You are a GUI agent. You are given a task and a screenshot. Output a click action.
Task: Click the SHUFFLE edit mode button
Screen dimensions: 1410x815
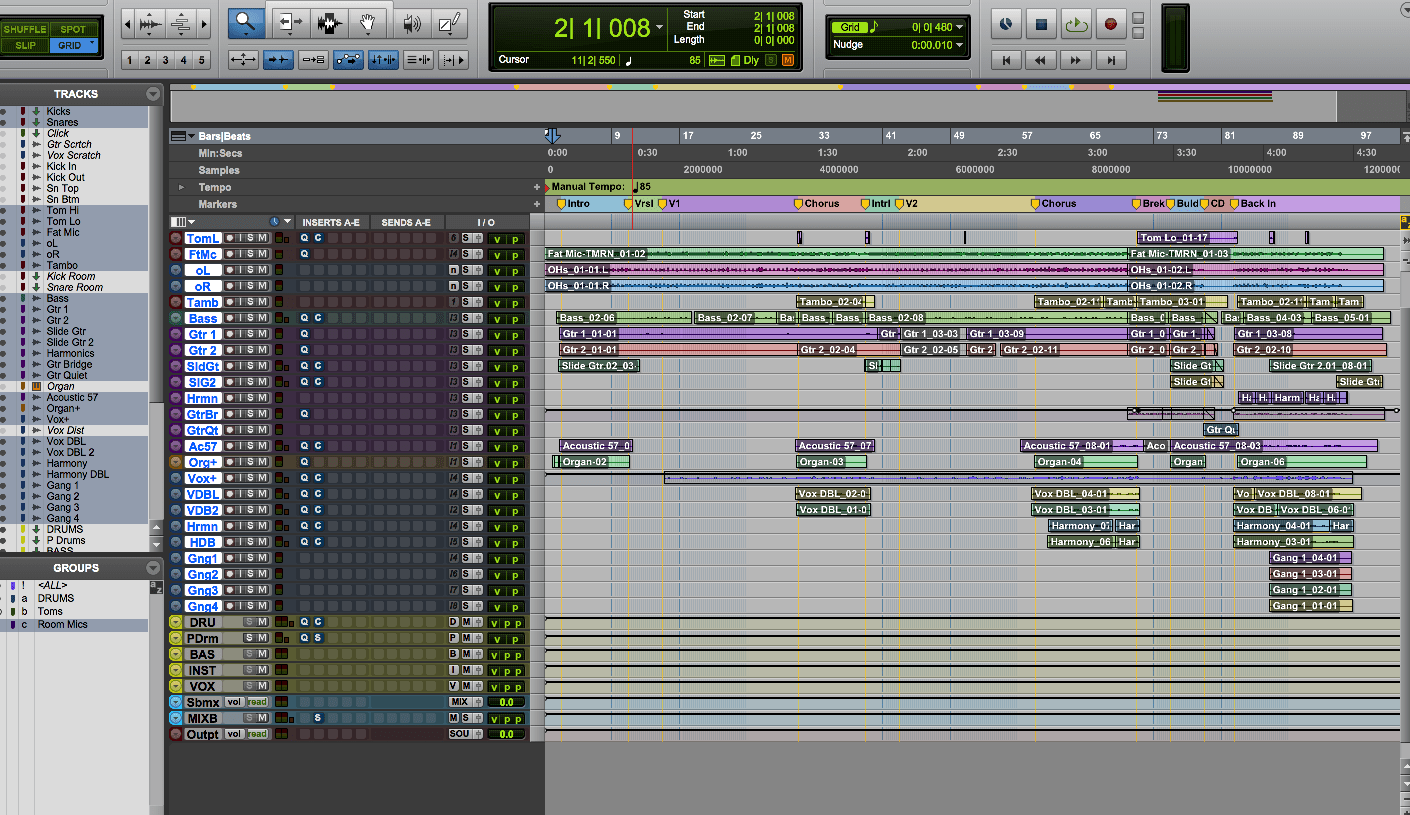point(25,29)
